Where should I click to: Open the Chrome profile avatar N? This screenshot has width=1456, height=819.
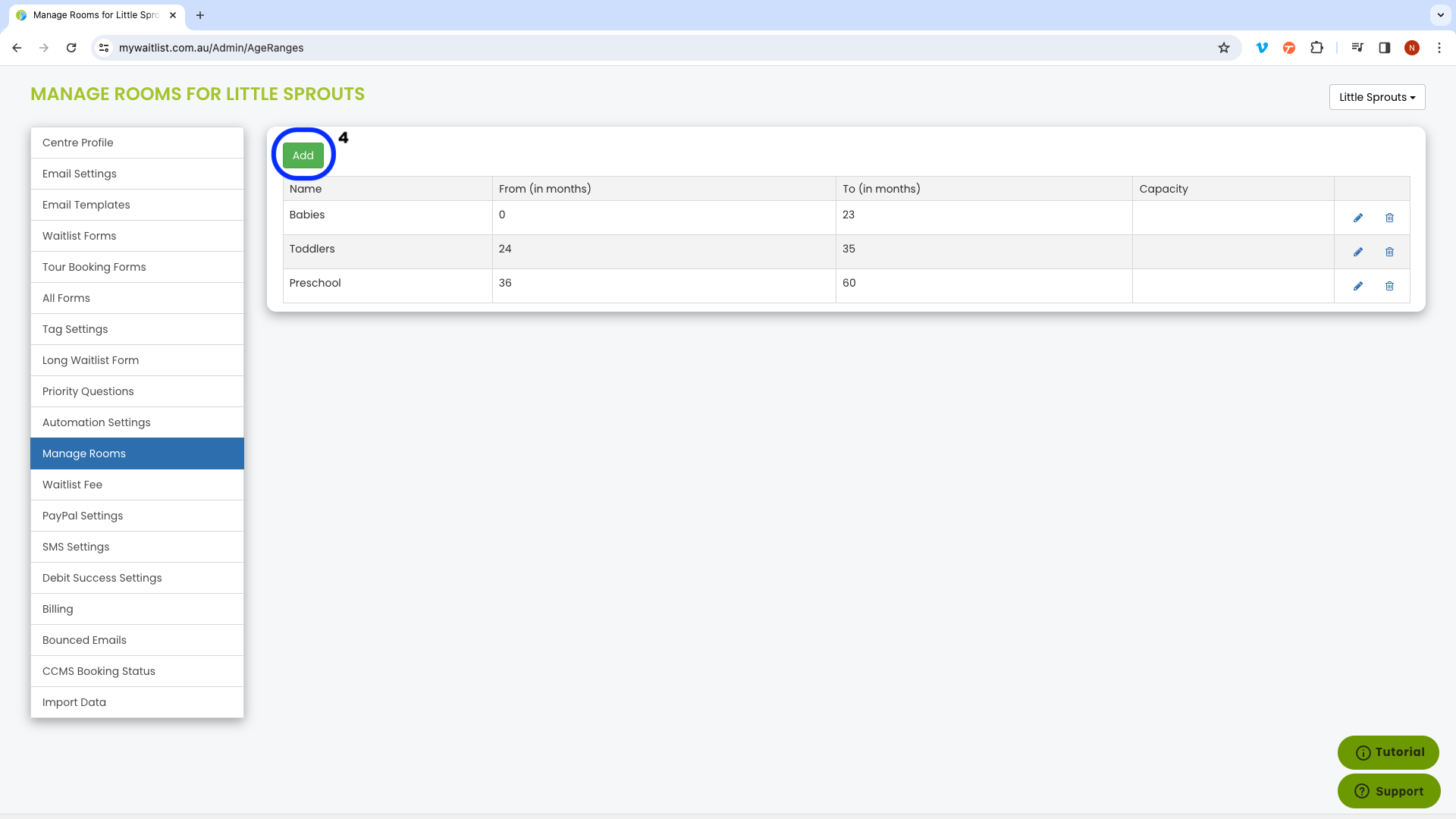pos(1412,48)
